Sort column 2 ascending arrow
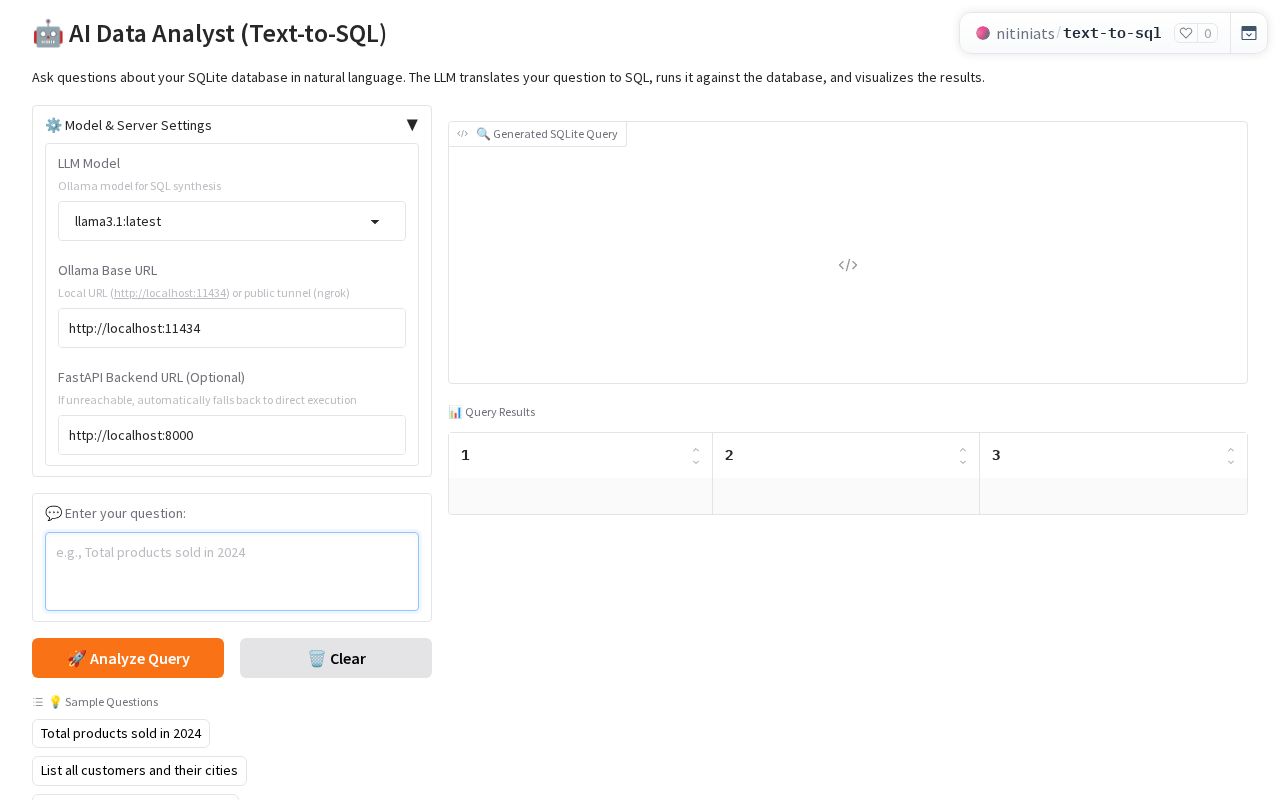This screenshot has height=800, width=1280. click(x=963, y=449)
